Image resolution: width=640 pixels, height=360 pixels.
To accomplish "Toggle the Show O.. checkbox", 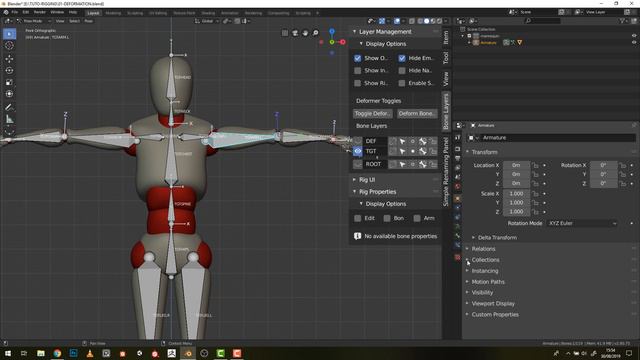I will (x=358, y=58).
